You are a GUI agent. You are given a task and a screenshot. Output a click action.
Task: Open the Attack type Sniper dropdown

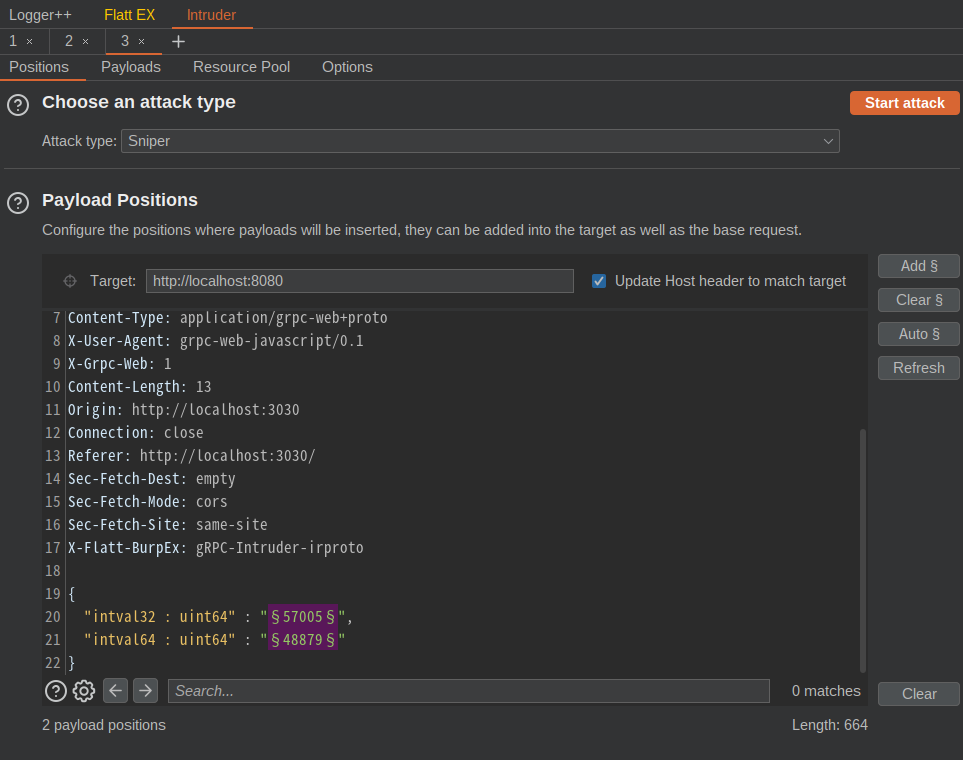480,141
